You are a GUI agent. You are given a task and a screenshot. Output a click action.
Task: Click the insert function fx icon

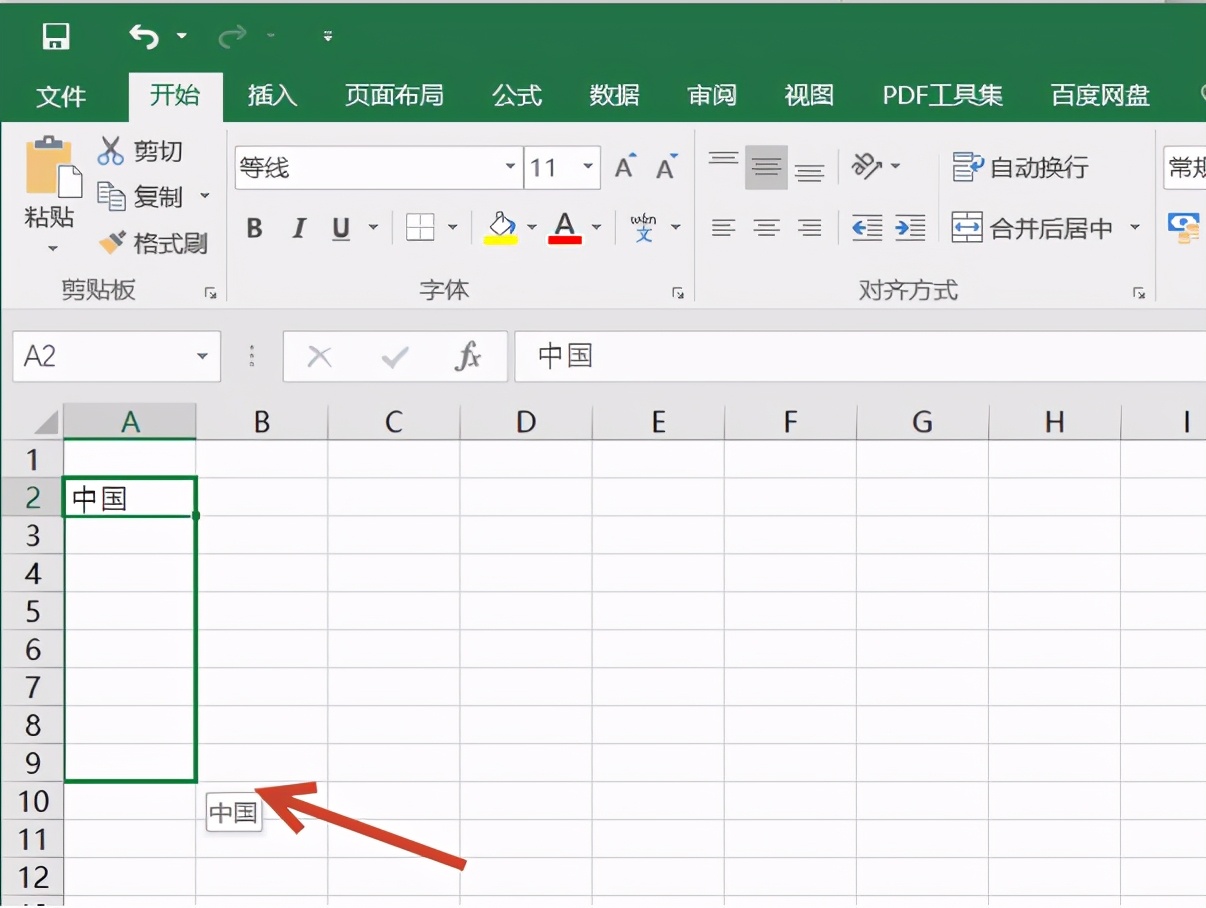coord(468,356)
